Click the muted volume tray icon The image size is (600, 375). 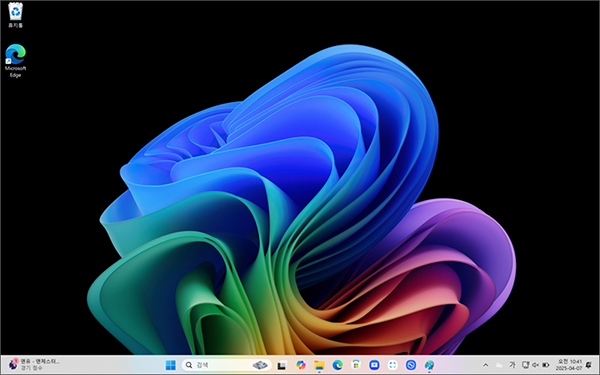coord(536,365)
